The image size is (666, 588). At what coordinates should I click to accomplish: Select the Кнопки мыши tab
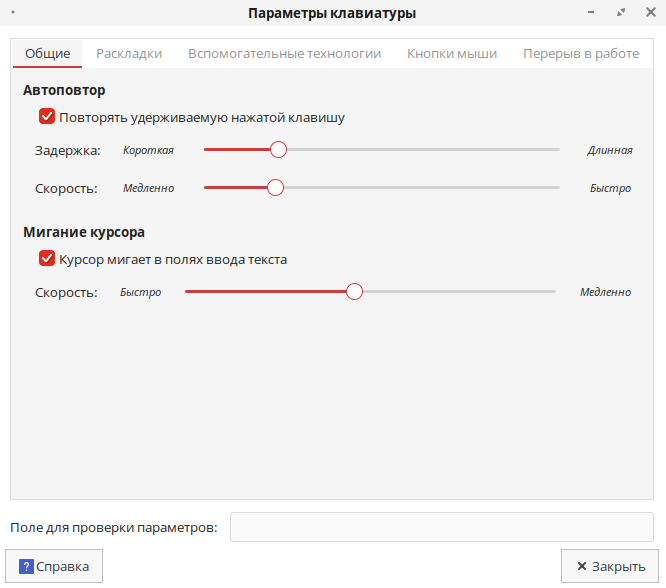pos(452,54)
